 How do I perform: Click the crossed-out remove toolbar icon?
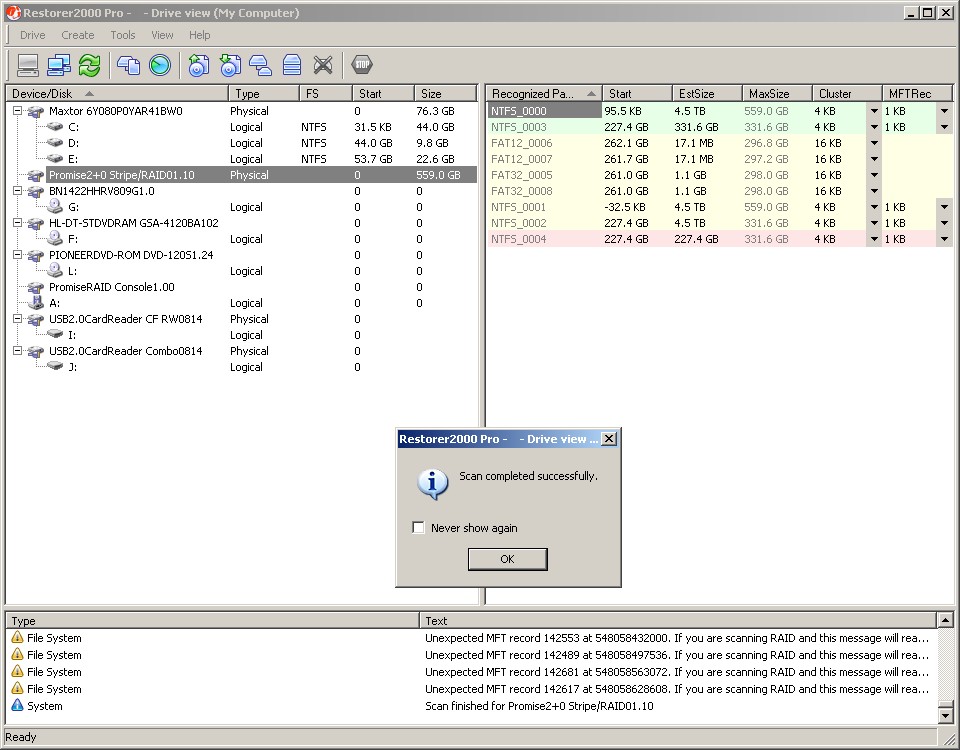(323, 65)
